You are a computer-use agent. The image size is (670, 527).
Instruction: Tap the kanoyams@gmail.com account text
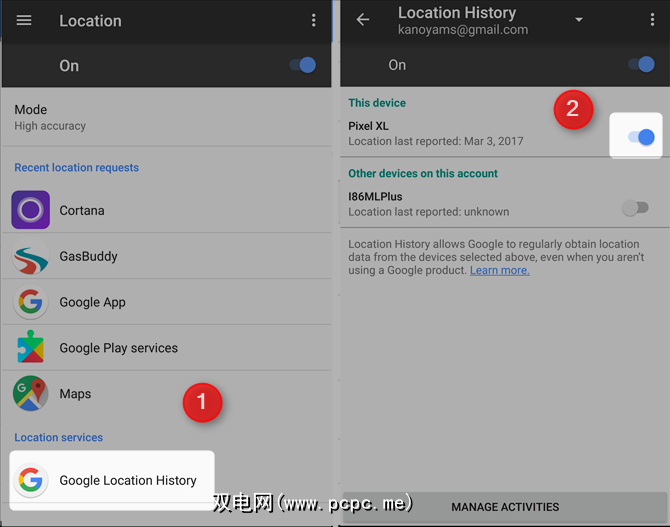point(463,30)
